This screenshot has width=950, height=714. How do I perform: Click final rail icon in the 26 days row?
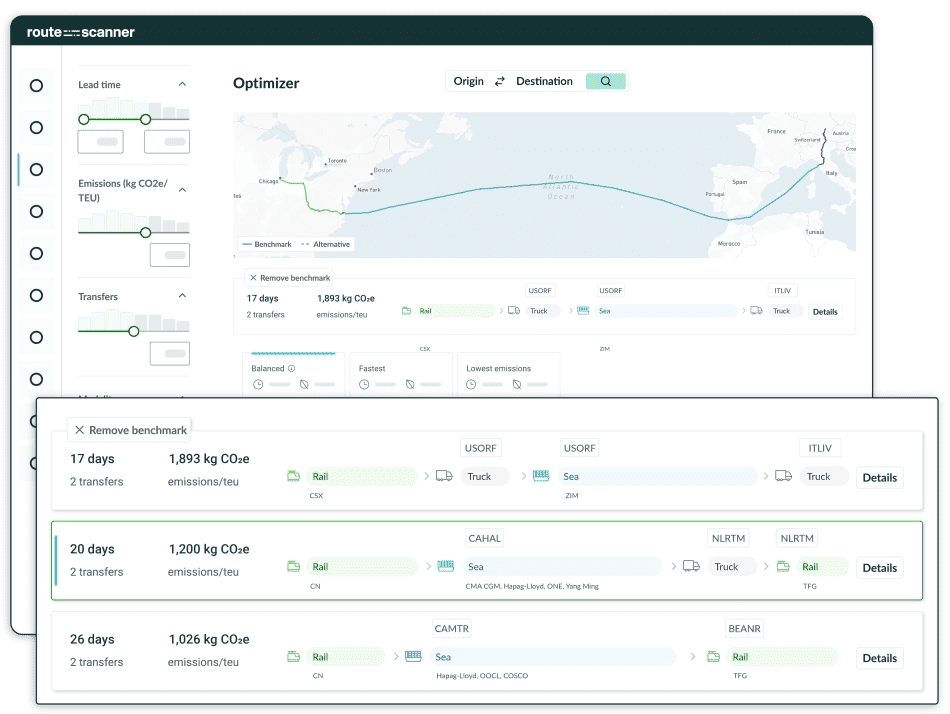click(714, 657)
